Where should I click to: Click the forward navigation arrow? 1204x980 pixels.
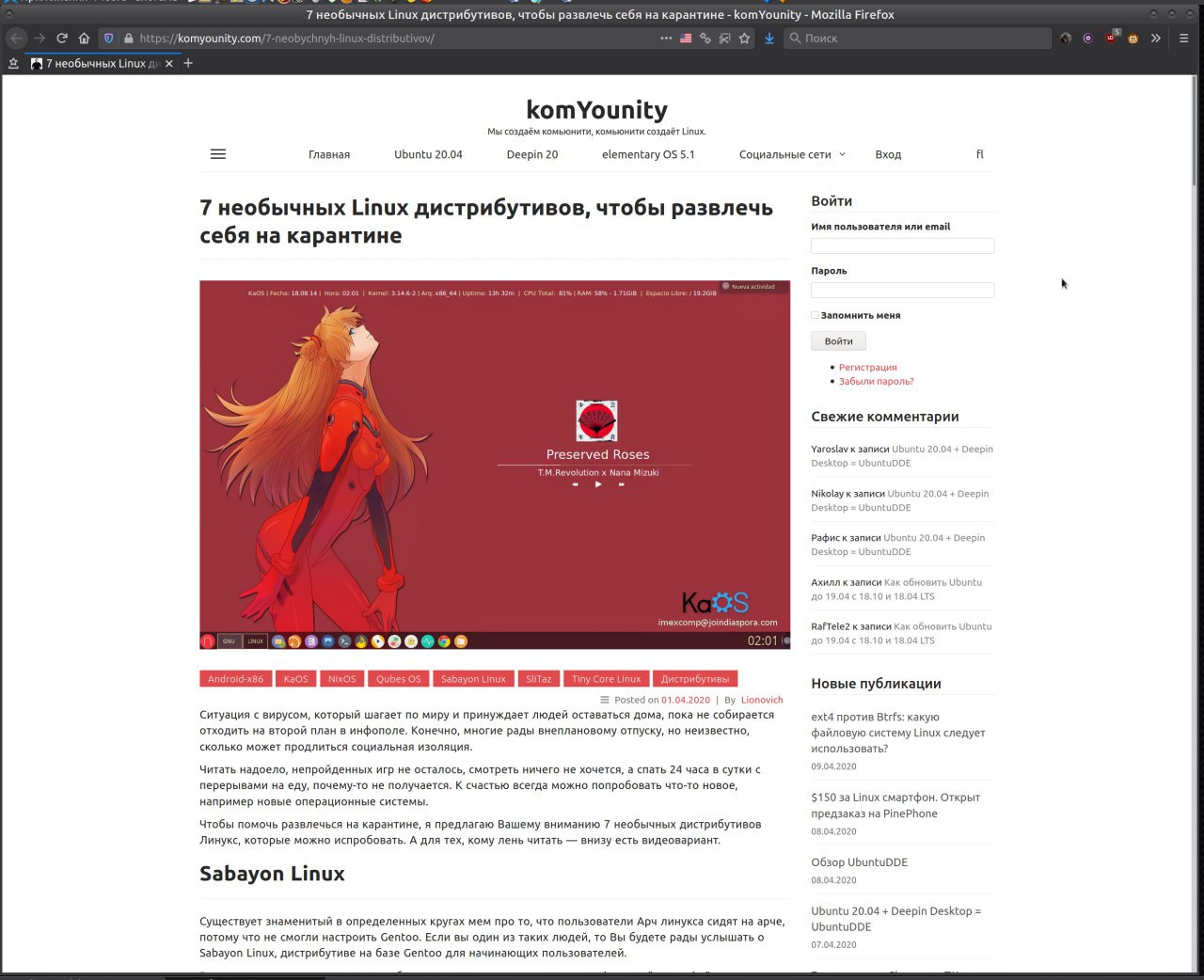tap(39, 39)
